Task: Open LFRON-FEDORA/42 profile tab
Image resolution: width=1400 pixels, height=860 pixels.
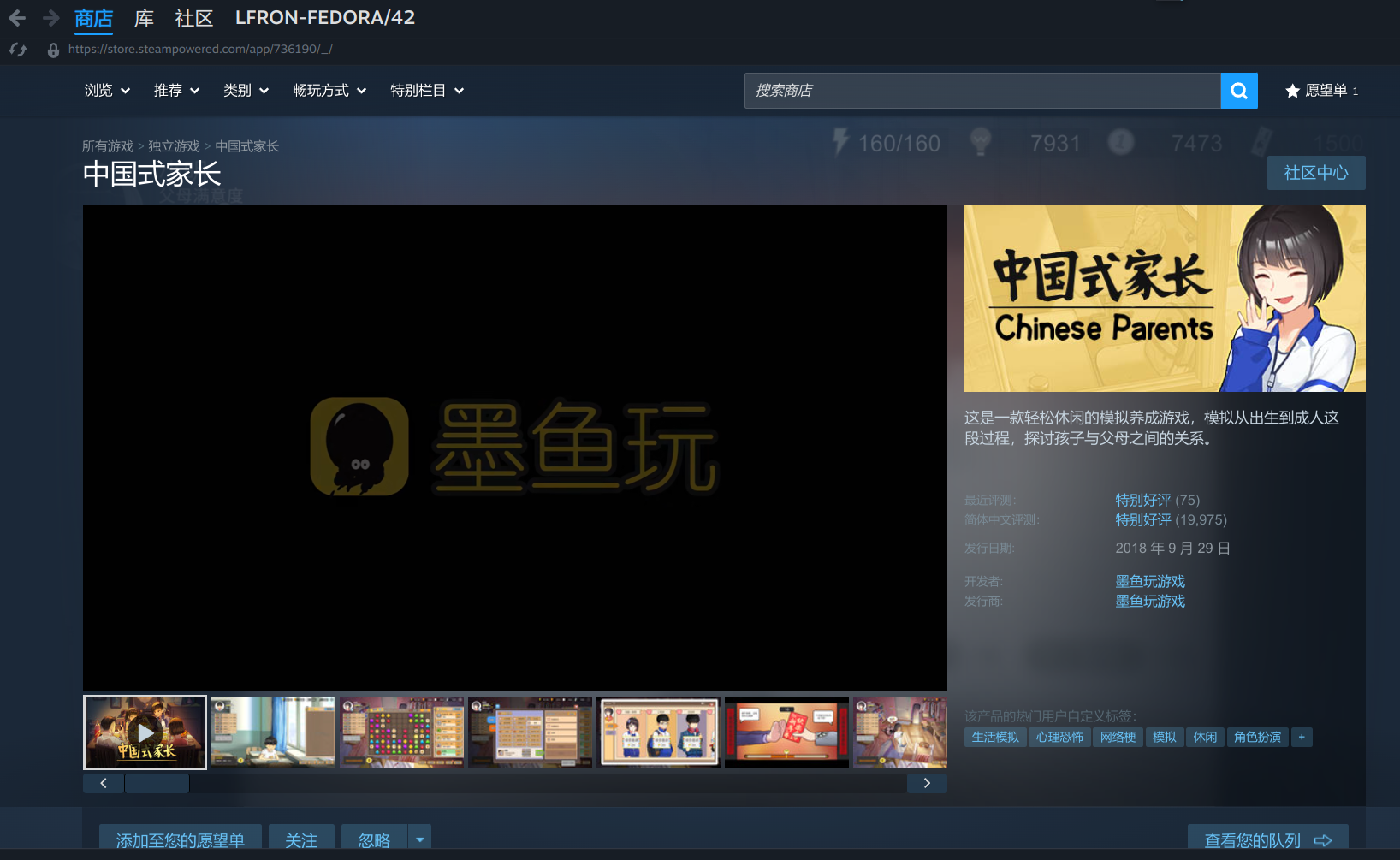Action: (x=325, y=18)
